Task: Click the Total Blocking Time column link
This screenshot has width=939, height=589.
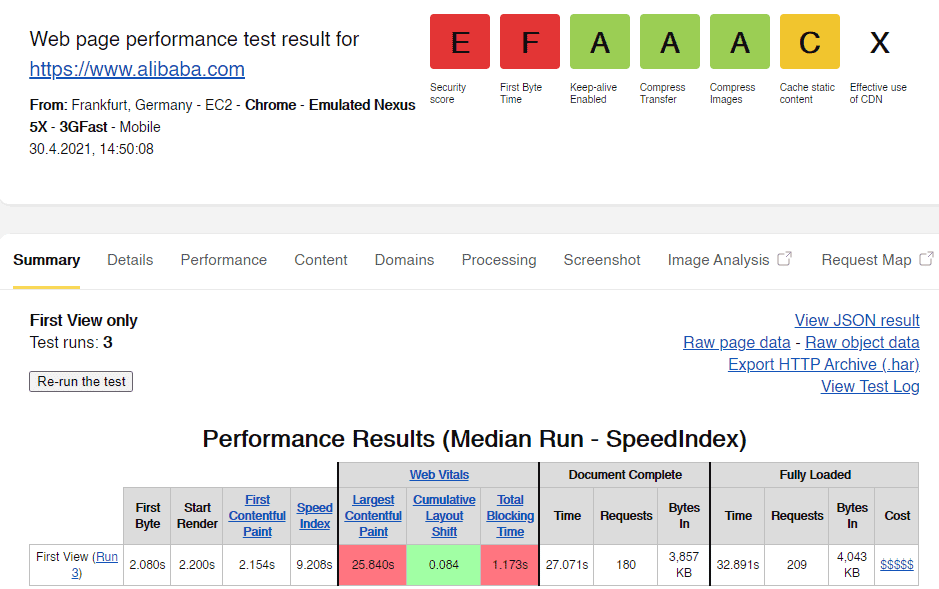Action: pyautogui.click(x=510, y=515)
